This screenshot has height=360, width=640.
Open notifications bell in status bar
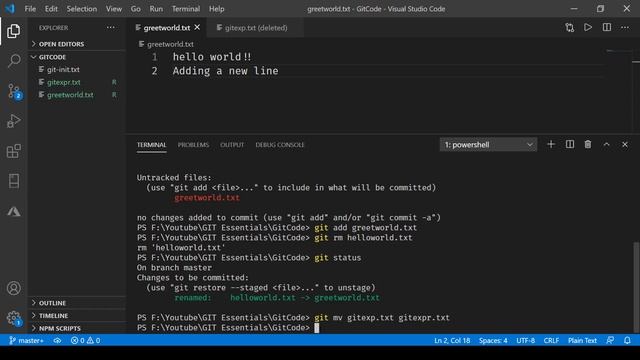pos(627,340)
